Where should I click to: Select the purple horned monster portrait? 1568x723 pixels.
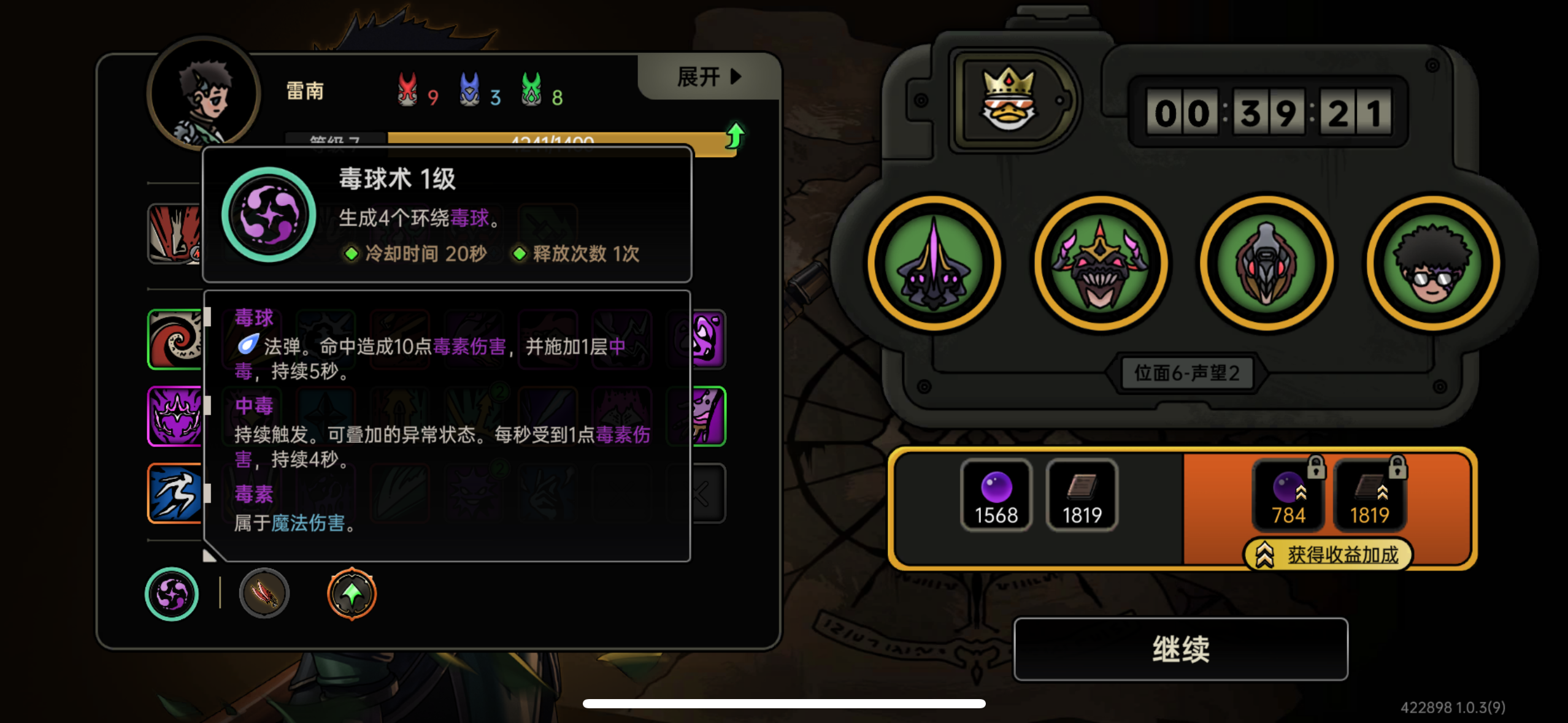coord(934,264)
